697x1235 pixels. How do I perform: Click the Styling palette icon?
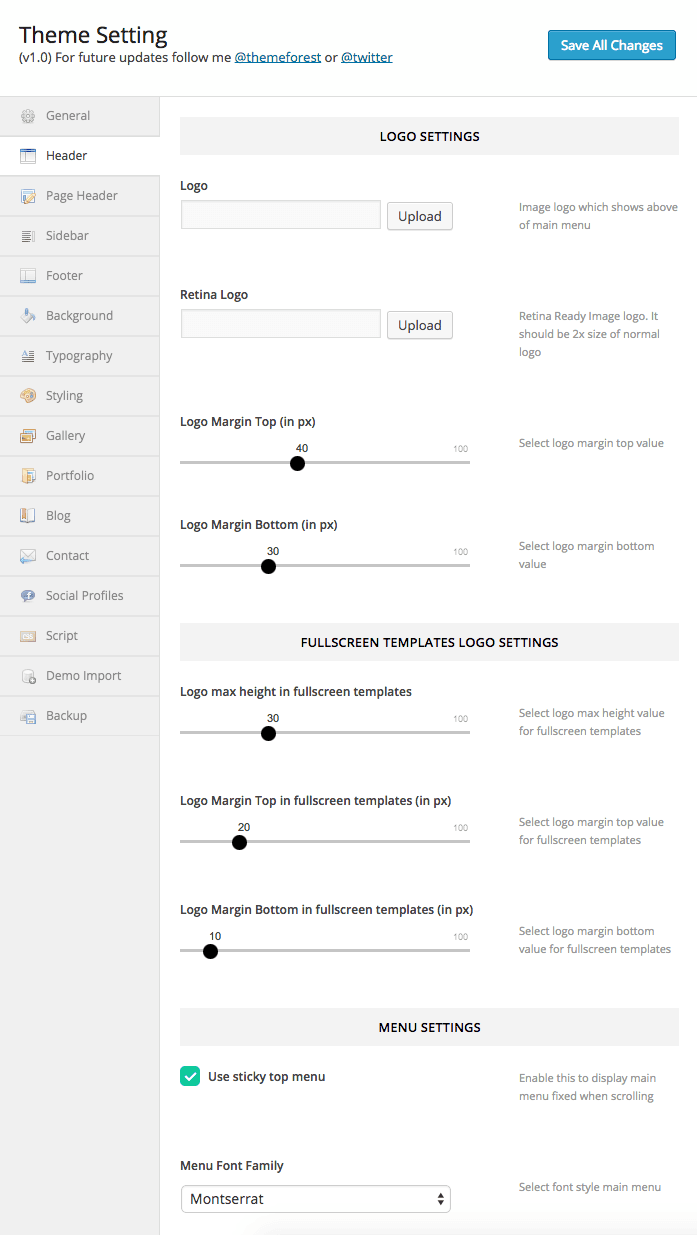(28, 396)
